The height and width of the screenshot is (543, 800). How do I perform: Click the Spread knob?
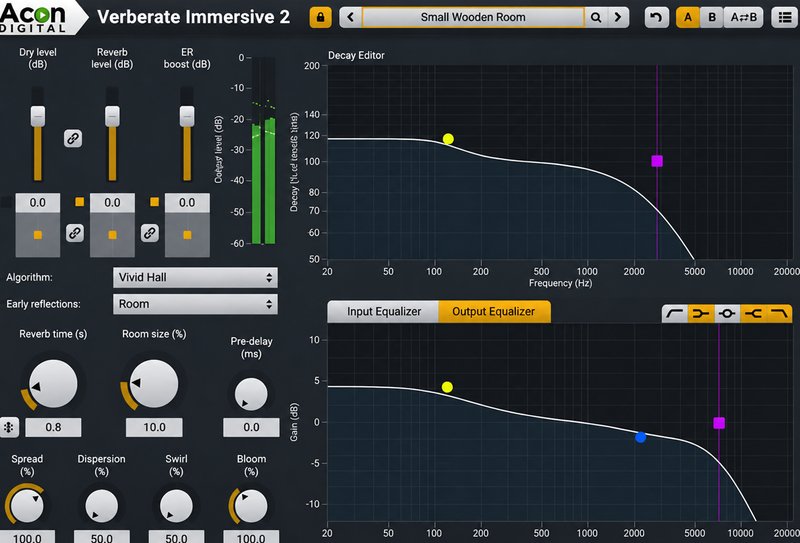point(27,507)
